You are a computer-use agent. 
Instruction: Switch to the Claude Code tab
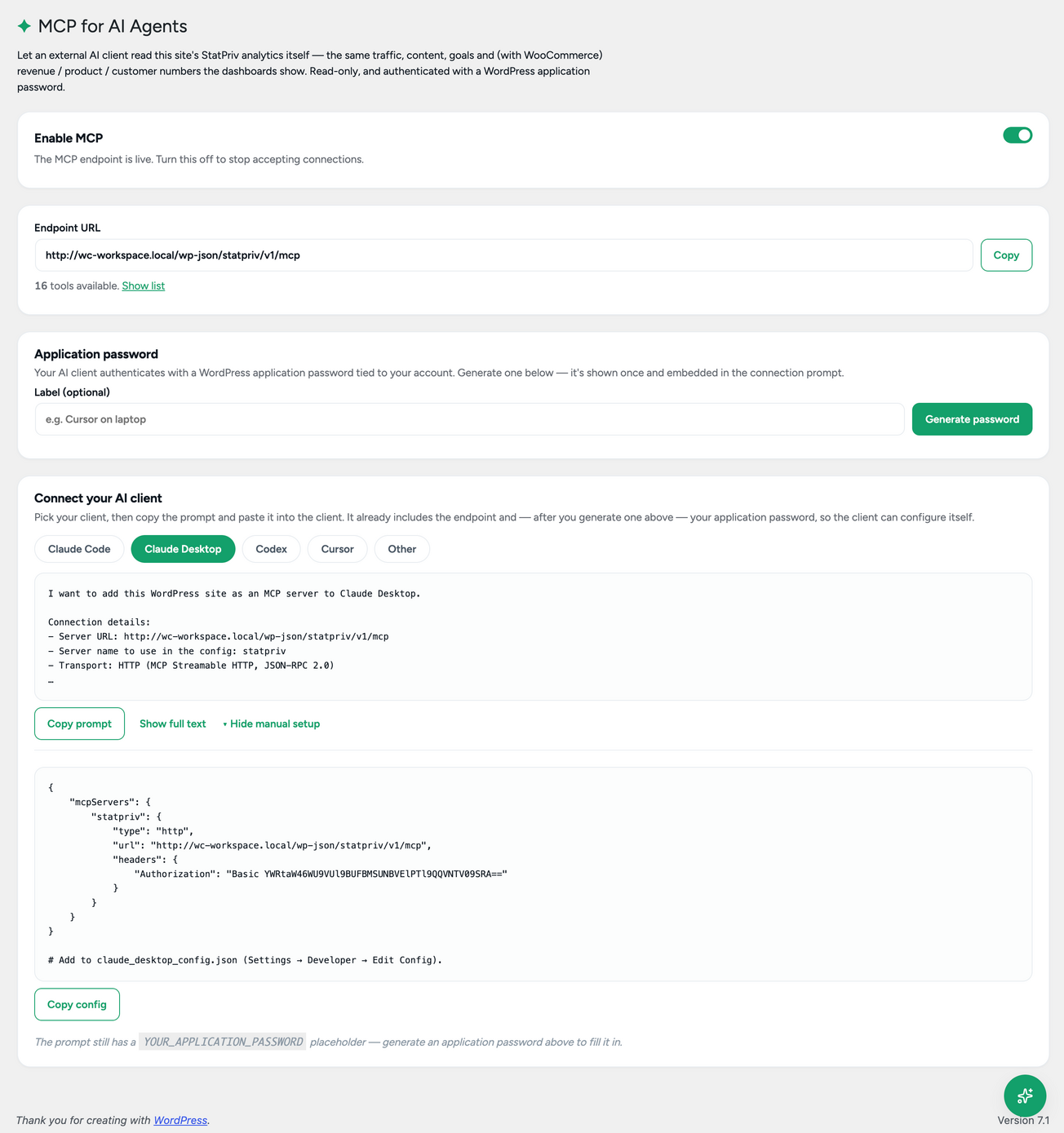[x=79, y=549]
